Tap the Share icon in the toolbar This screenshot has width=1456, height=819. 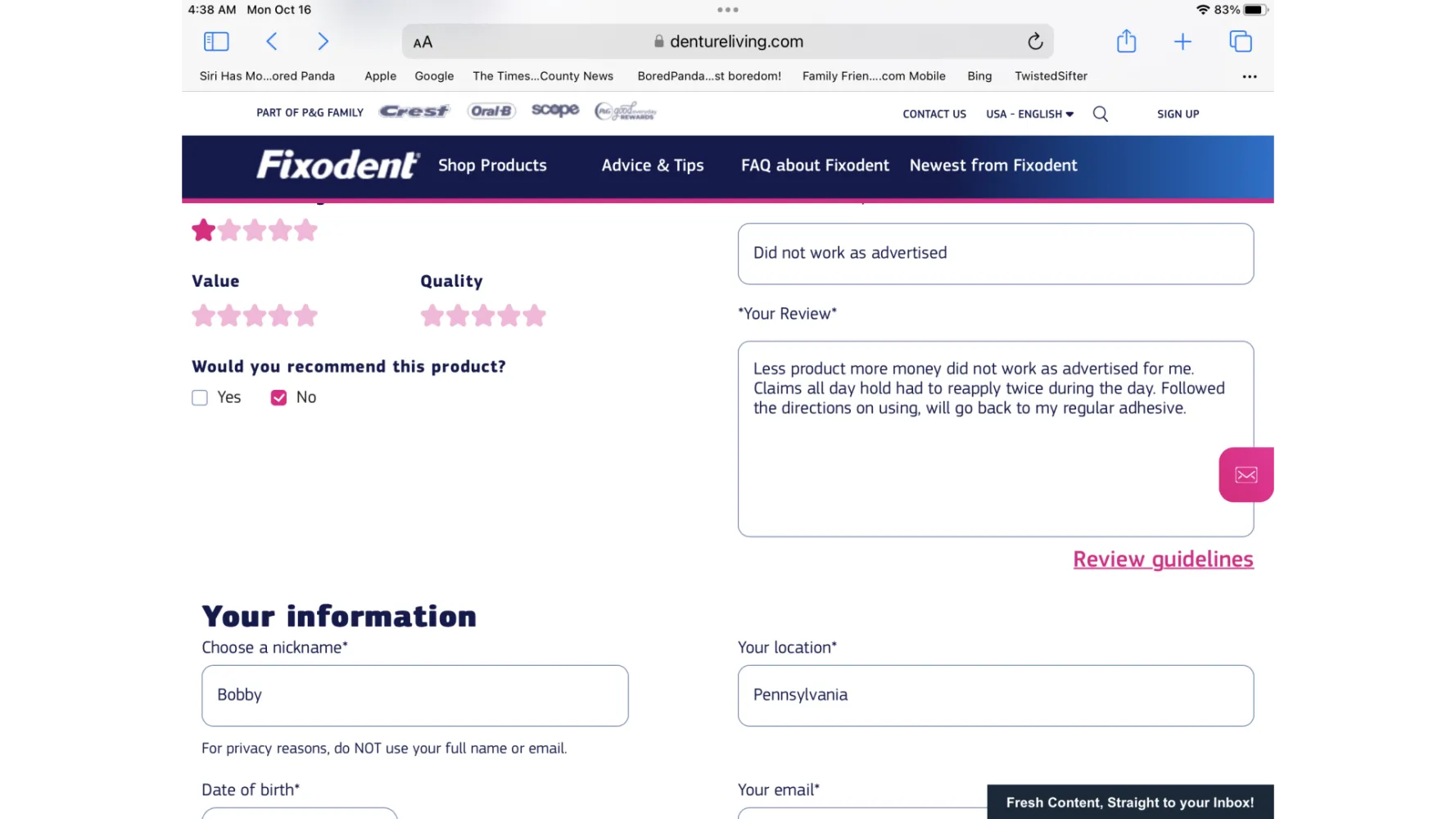tap(1126, 41)
